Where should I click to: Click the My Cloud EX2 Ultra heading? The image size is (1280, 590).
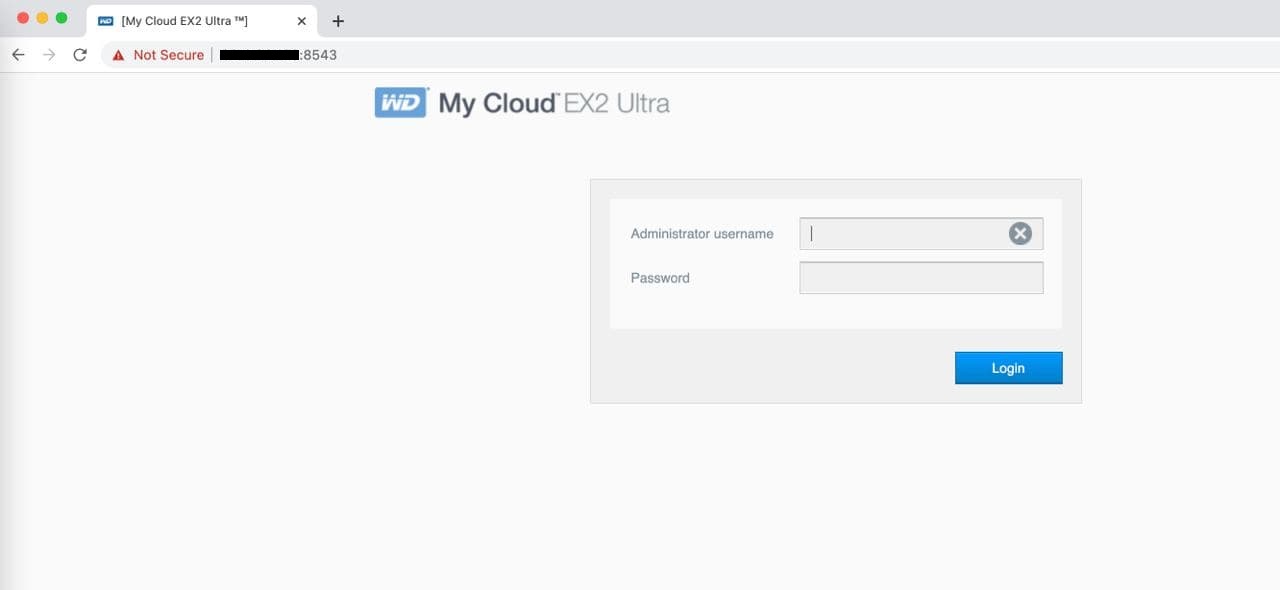pos(554,103)
